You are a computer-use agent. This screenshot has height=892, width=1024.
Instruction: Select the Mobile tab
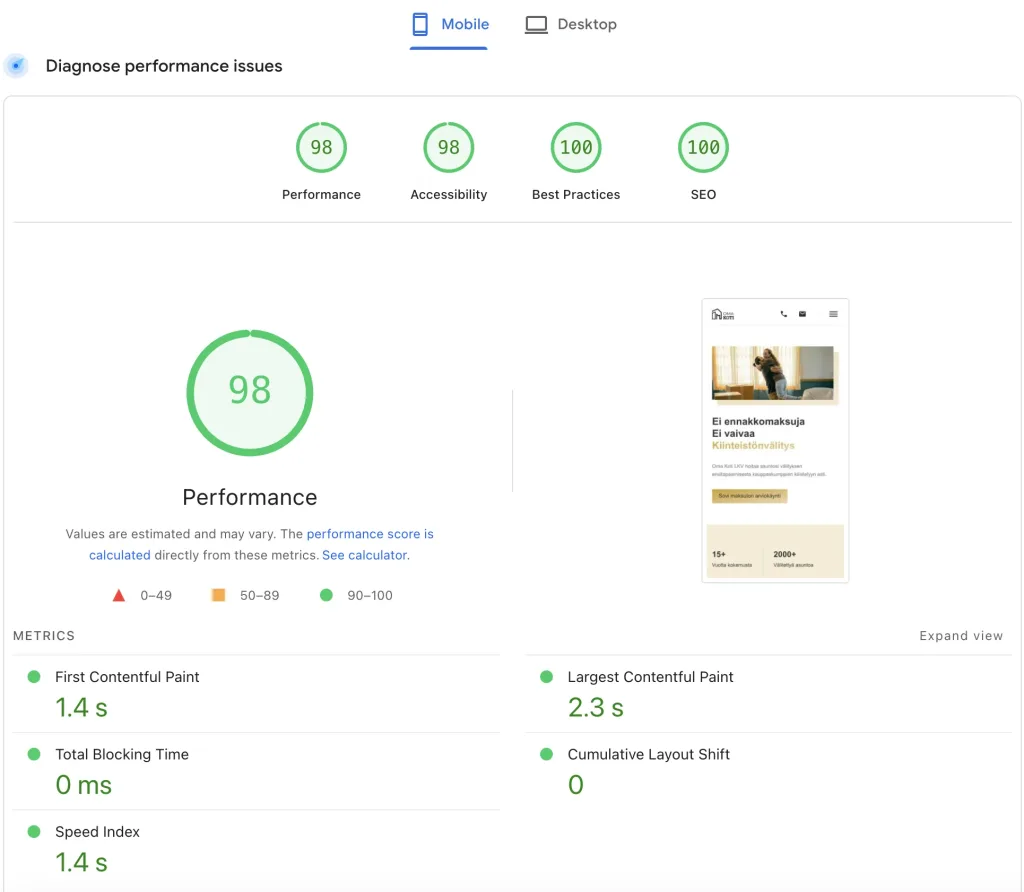pos(449,23)
